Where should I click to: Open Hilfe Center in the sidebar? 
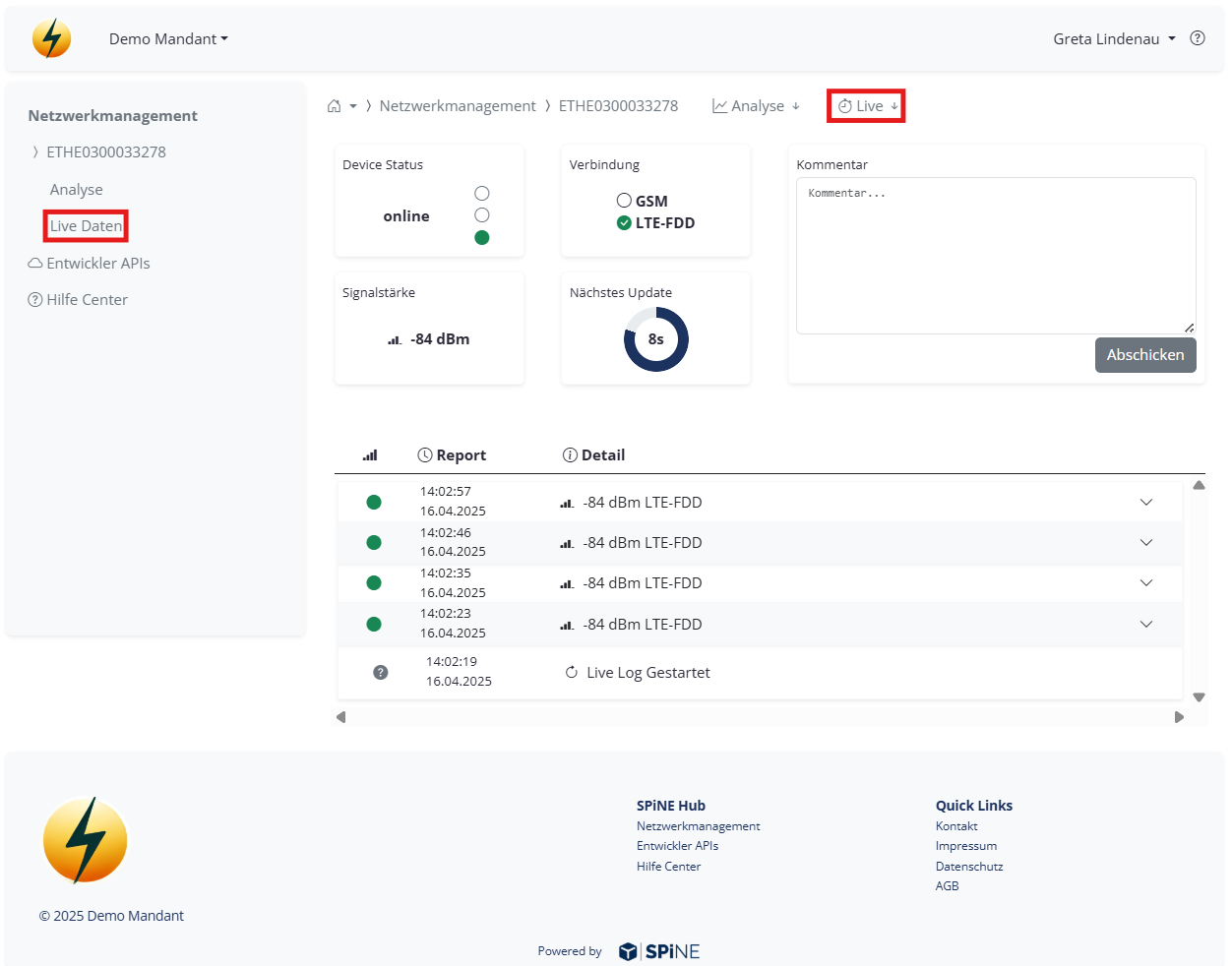point(78,300)
